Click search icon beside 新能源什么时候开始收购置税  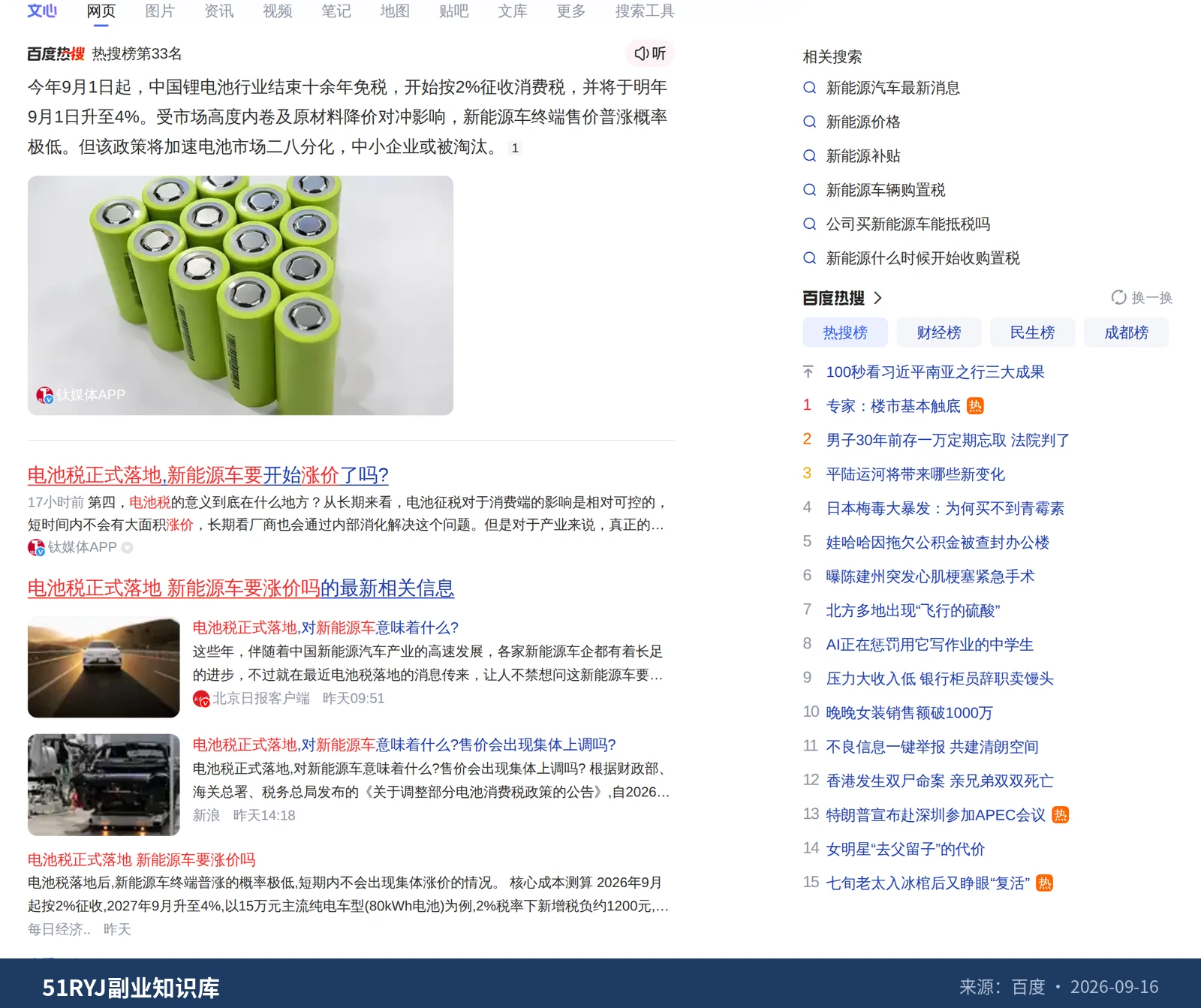click(x=810, y=258)
